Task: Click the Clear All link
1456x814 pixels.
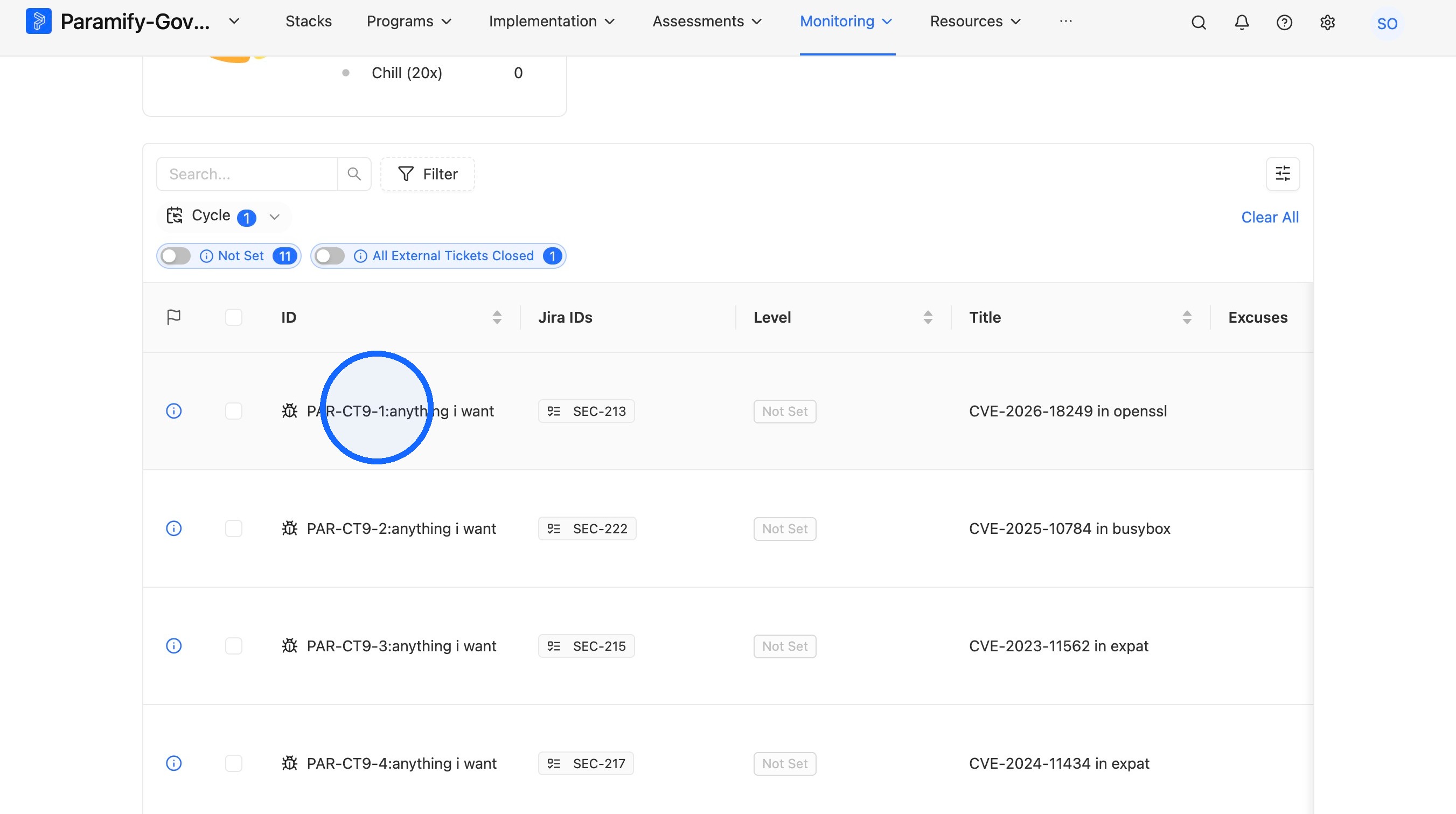Action: 1270,217
